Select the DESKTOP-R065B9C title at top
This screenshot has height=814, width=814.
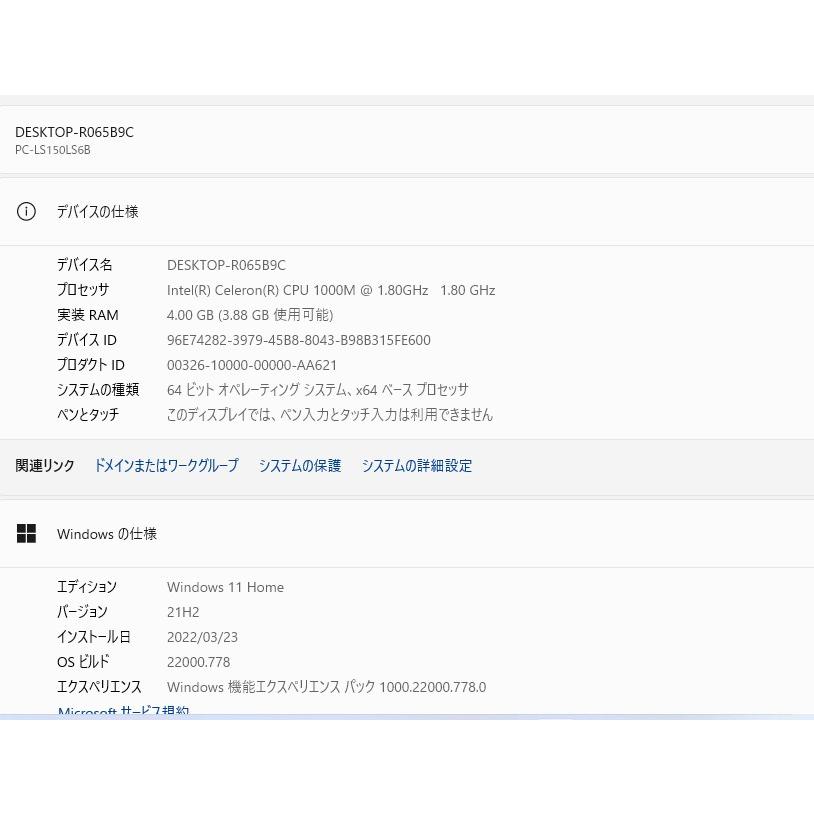74,132
